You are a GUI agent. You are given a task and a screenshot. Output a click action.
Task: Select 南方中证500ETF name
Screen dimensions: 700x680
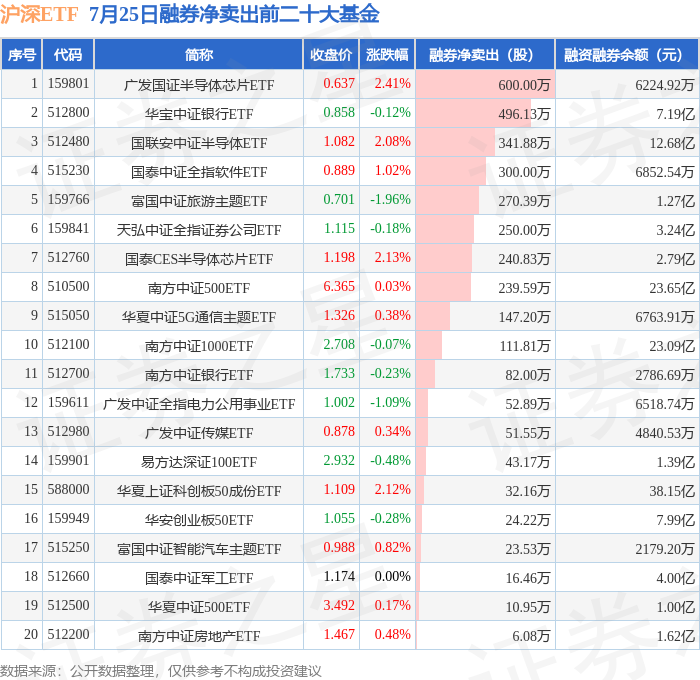point(199,288)
